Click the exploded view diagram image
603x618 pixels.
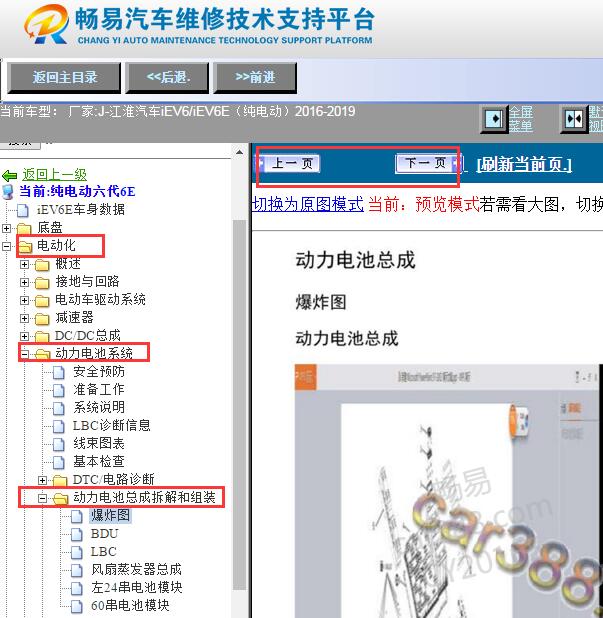coord(449,491)
